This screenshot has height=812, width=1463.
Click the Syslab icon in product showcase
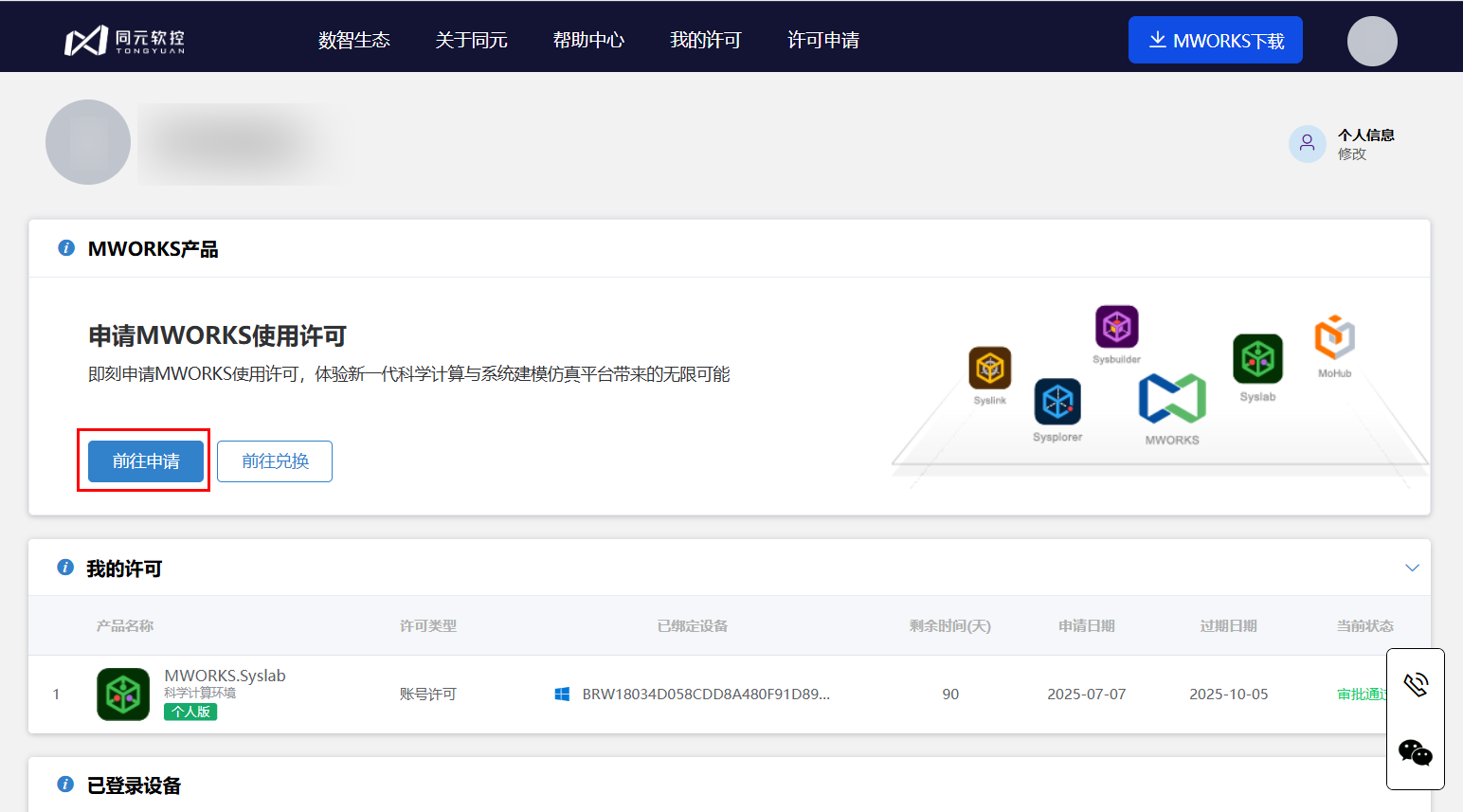pyautogui.click(x=1257, y=359)
